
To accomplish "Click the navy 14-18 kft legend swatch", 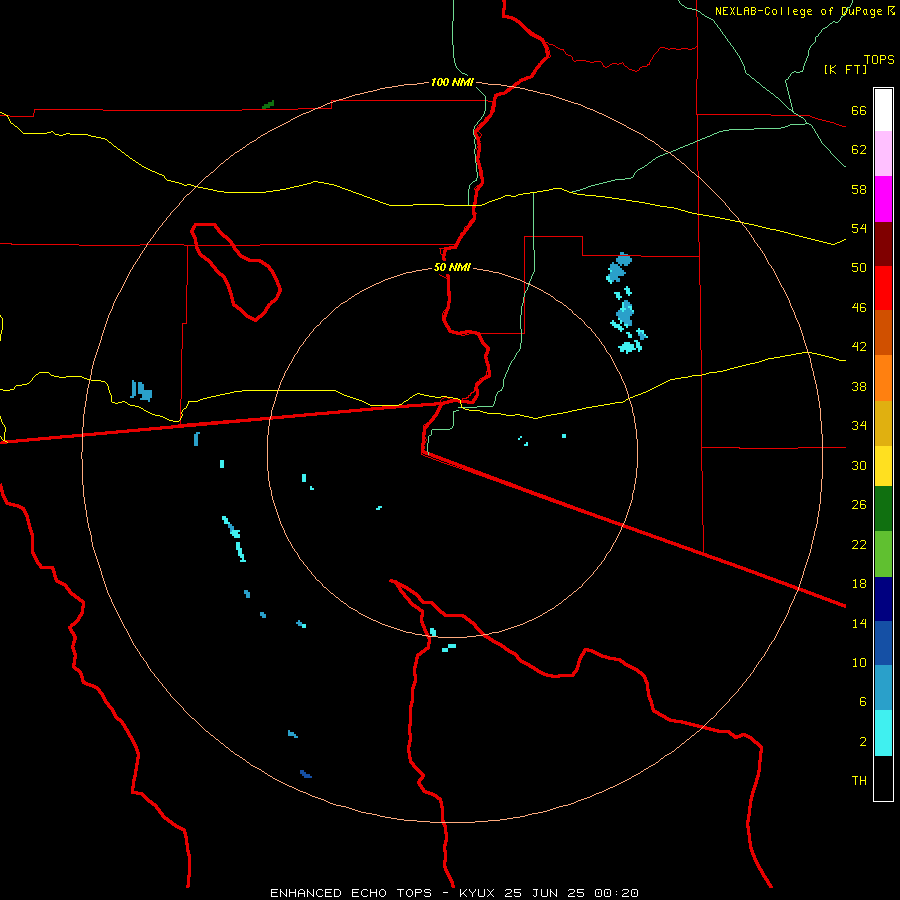I will click(x=883, y=599).
